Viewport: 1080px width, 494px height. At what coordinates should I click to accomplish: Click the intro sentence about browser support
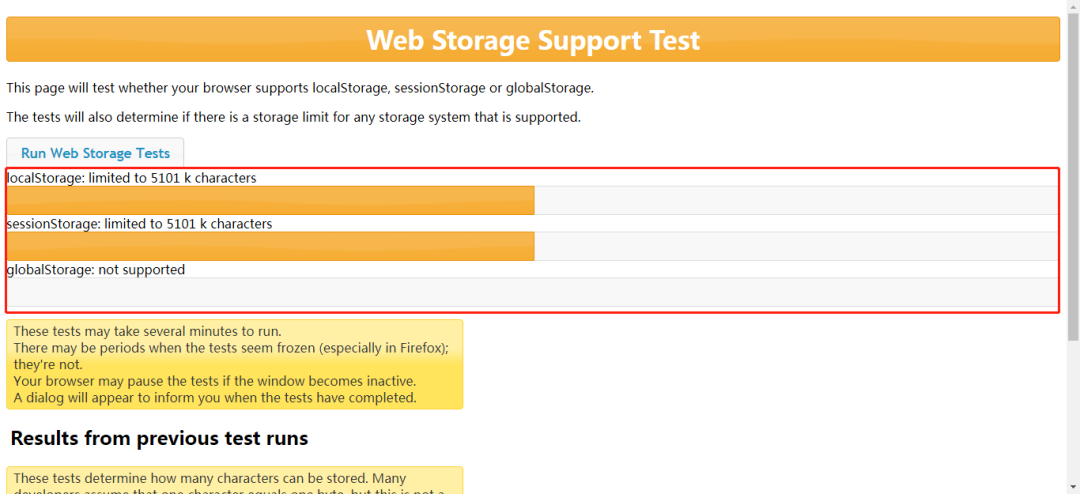(x=300, y=88)
